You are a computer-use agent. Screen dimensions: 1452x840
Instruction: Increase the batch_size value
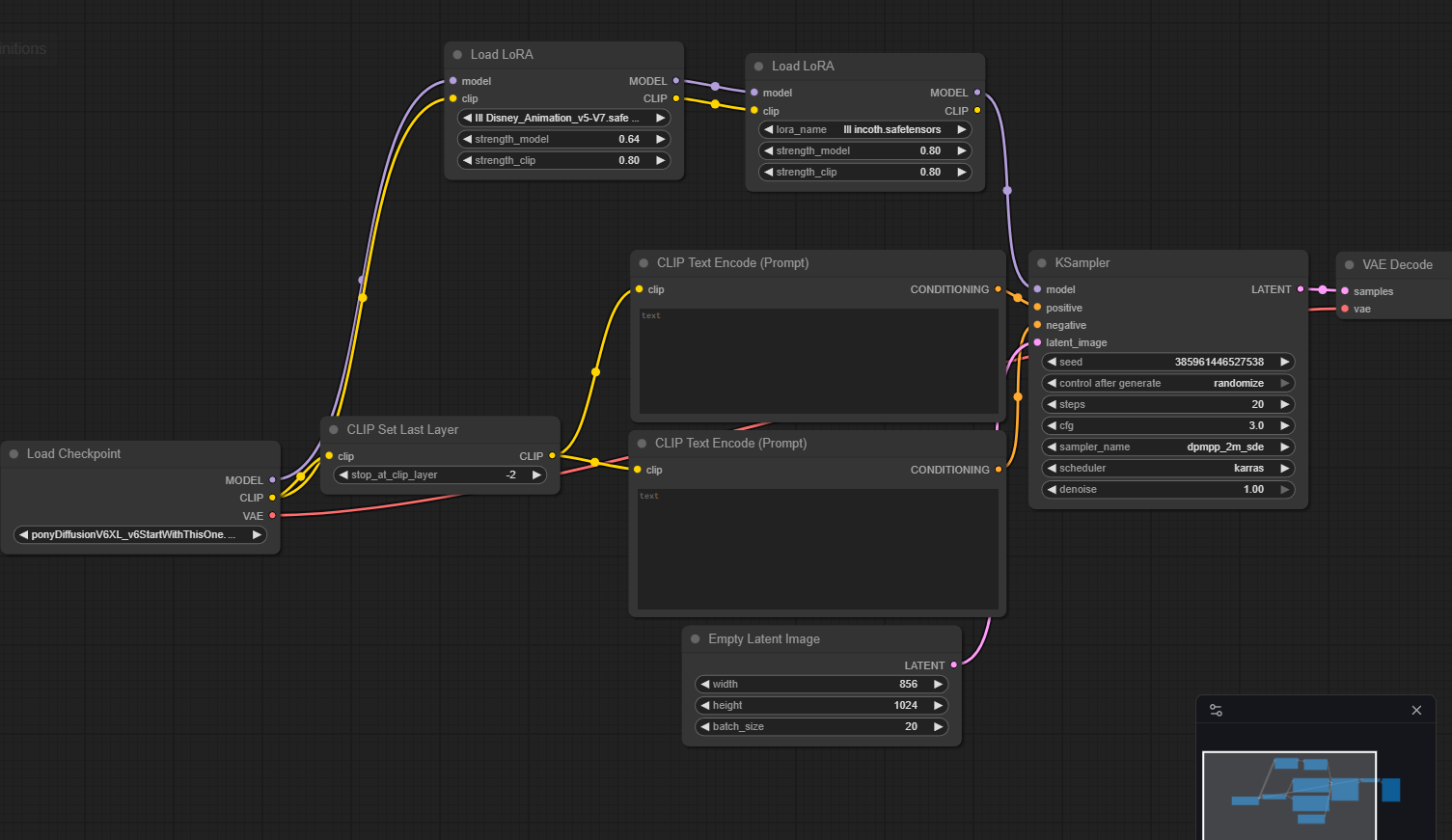938,726
